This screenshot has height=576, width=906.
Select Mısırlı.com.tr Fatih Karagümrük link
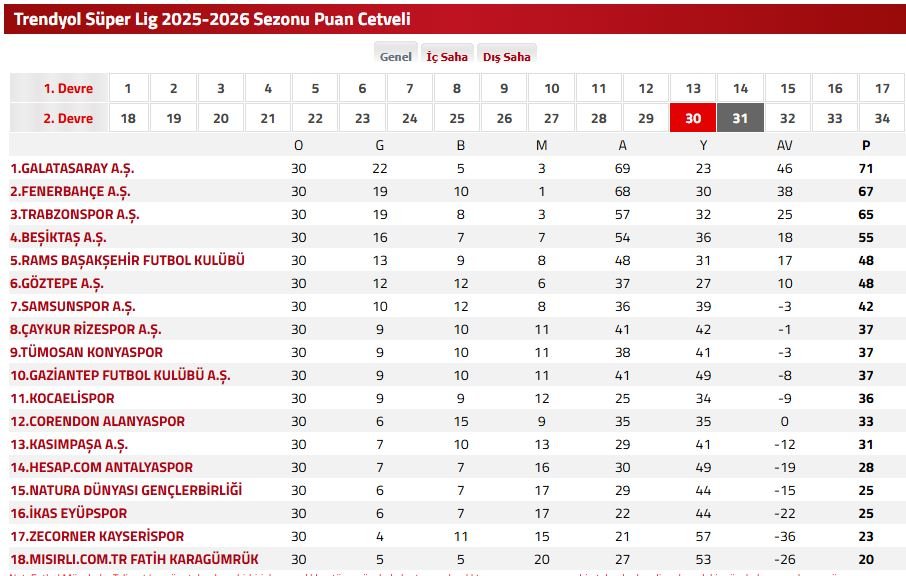pyautogui.click(x=134, y=559)
